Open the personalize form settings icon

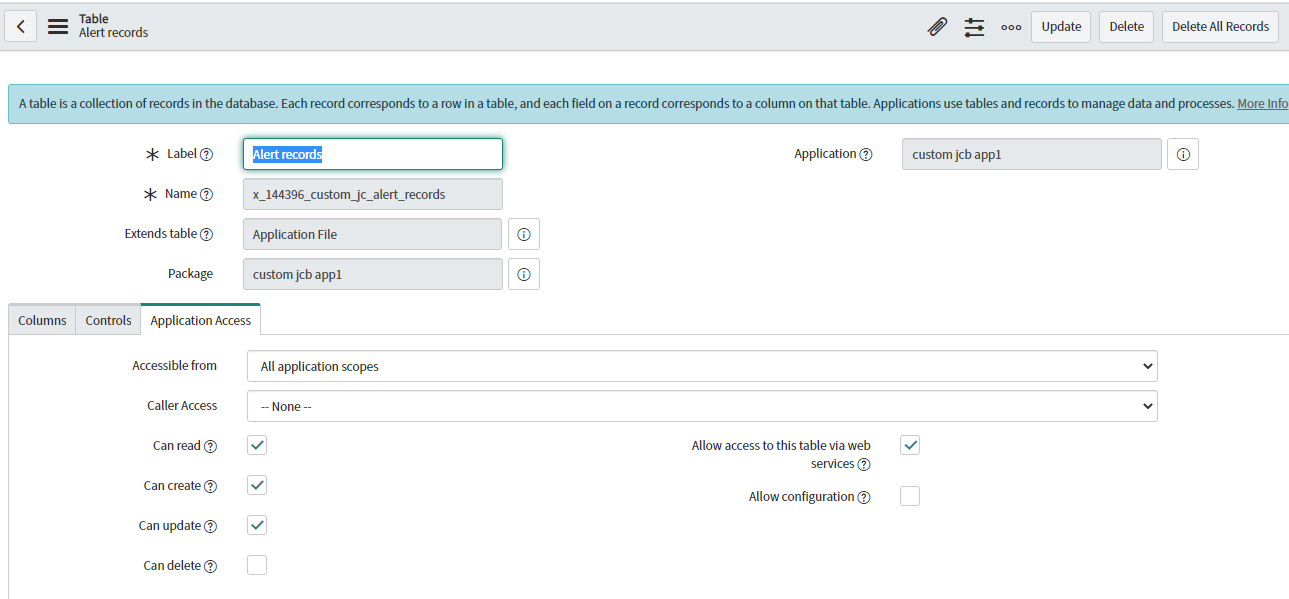click(x=974, y=27)
